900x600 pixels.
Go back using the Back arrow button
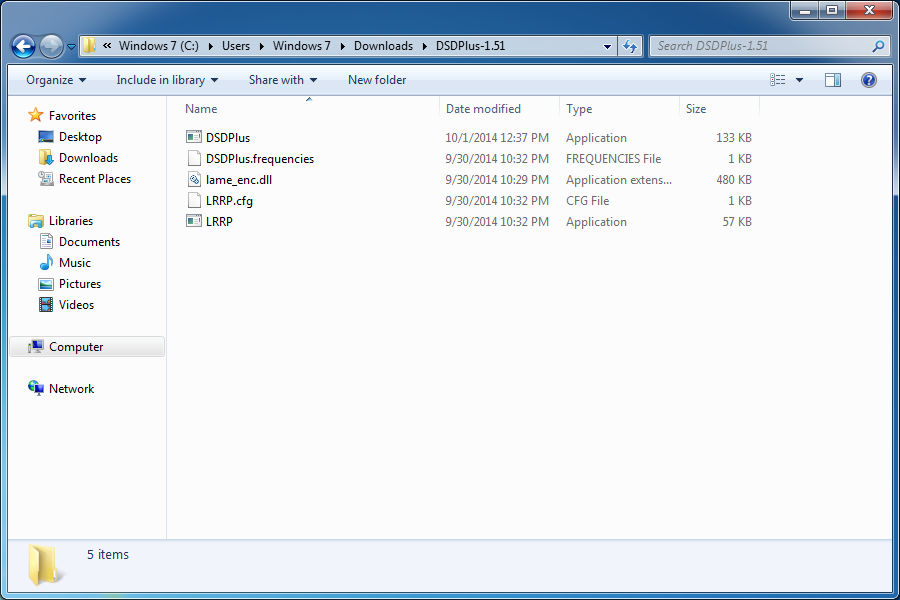24,46
